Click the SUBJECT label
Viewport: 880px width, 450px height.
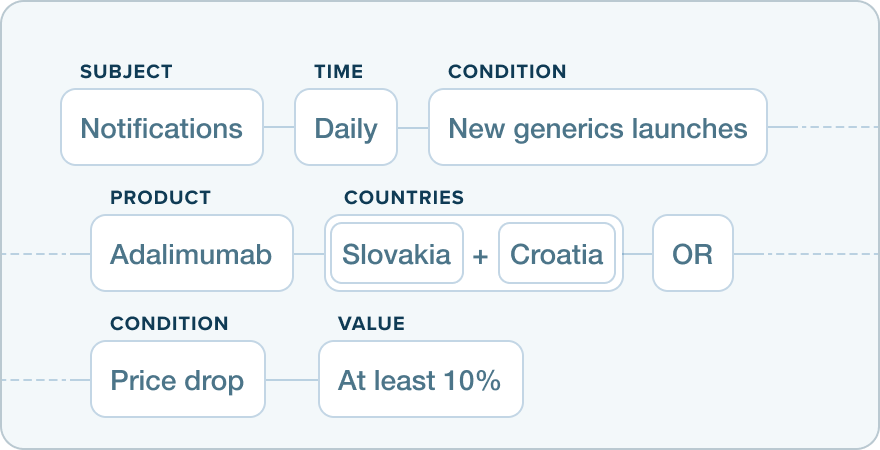pos(126,72)
